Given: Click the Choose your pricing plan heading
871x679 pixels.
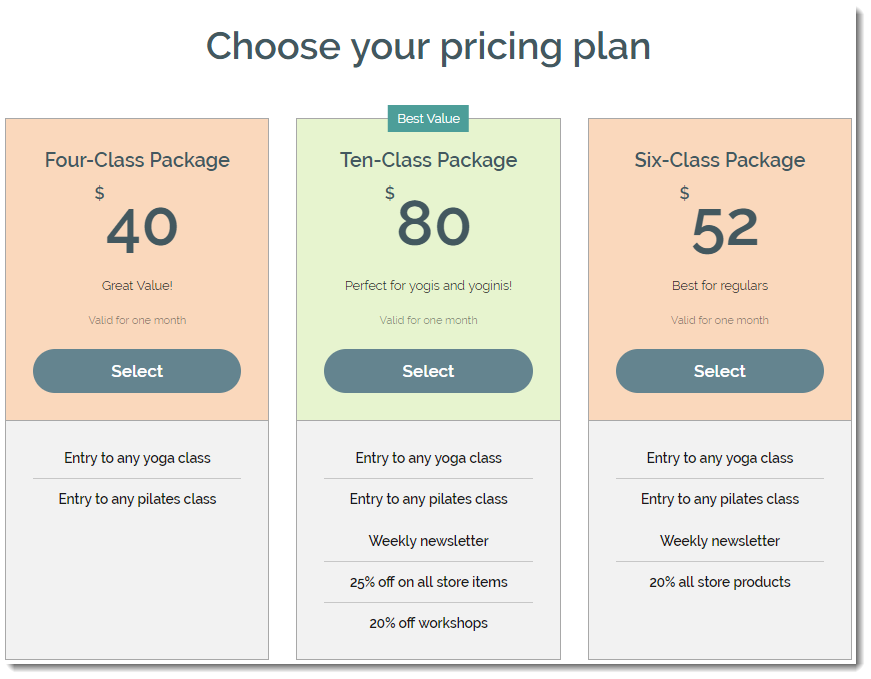Looking at the screenshot, I should pos(428,47).
